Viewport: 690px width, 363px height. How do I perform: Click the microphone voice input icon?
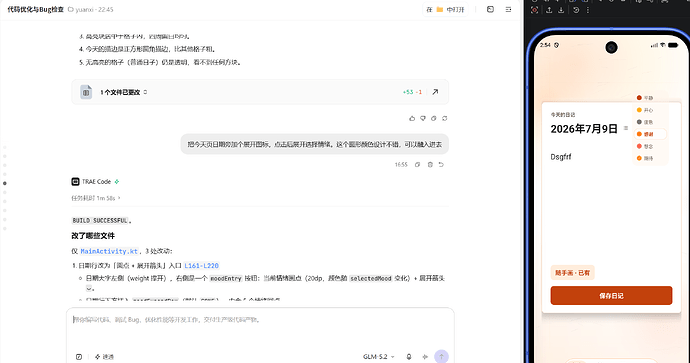(409, 356)
